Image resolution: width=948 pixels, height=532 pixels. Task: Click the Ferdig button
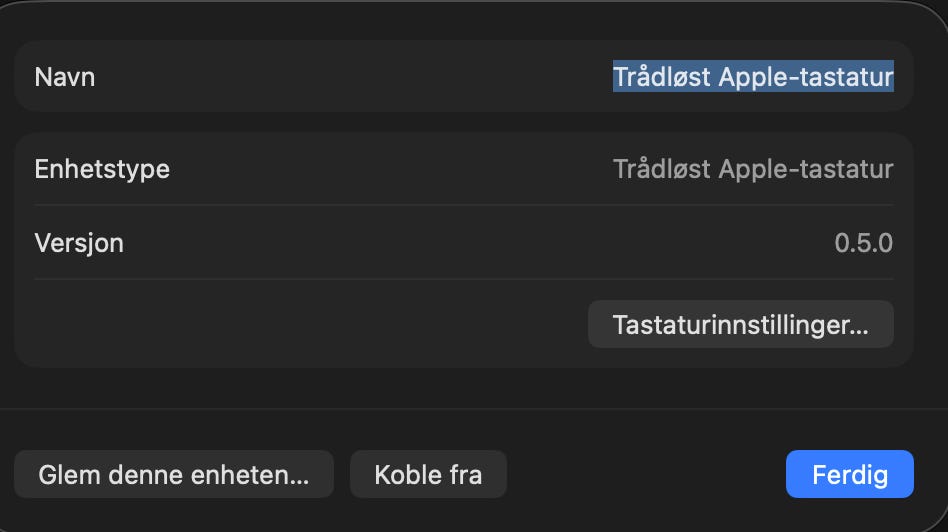pos(849,474)
